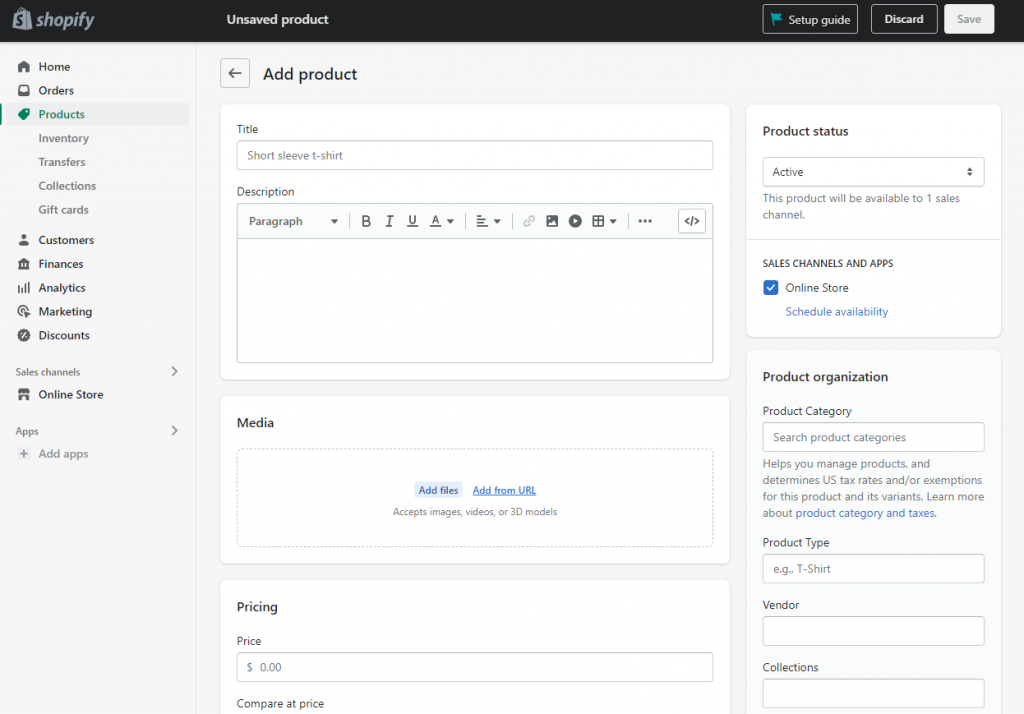1024x714 pixels.
Task: Toggle italic text in description editor
Action: click(x=389, y=221)
